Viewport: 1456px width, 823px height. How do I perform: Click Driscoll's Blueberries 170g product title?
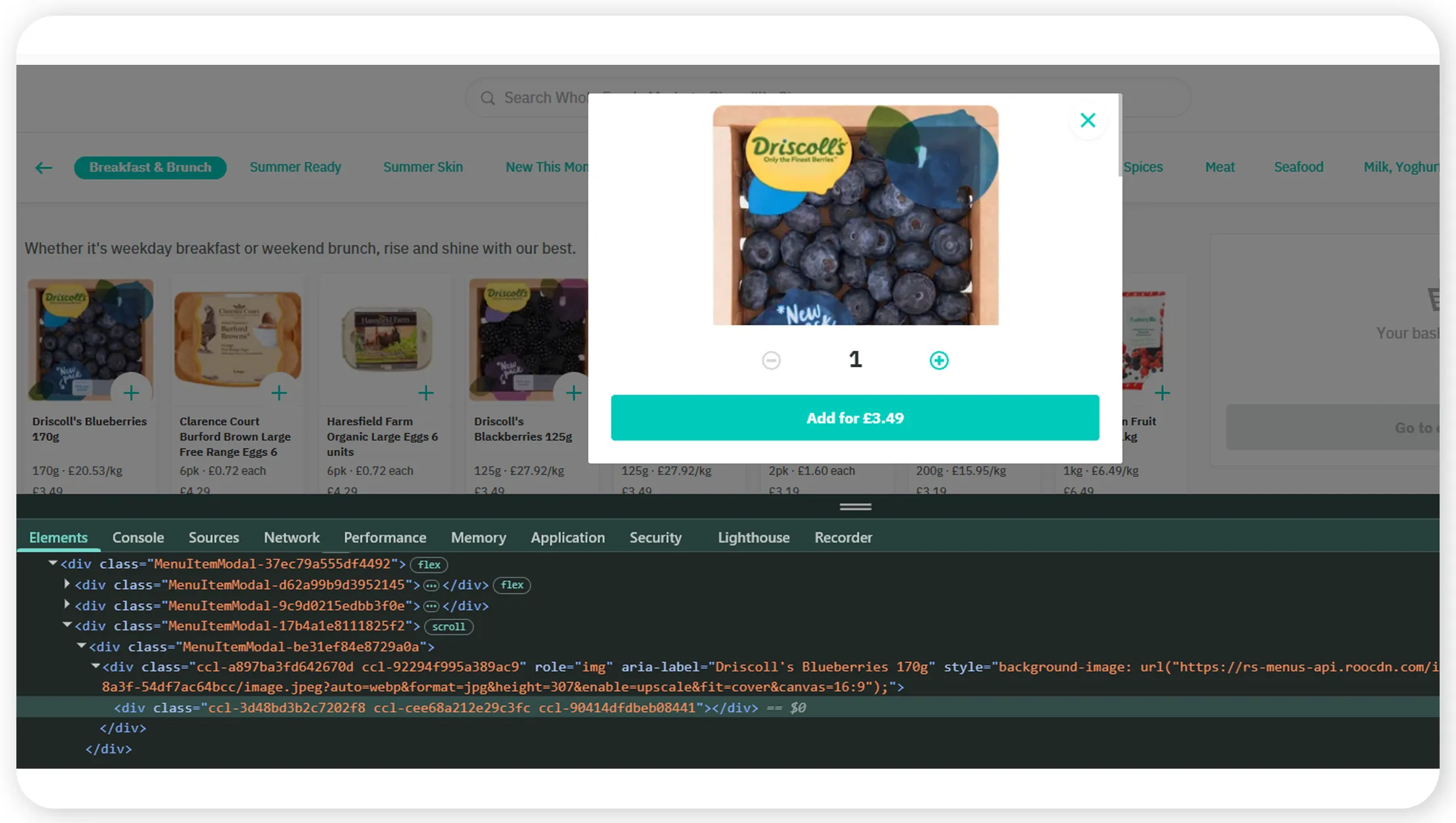click(90, 429)
